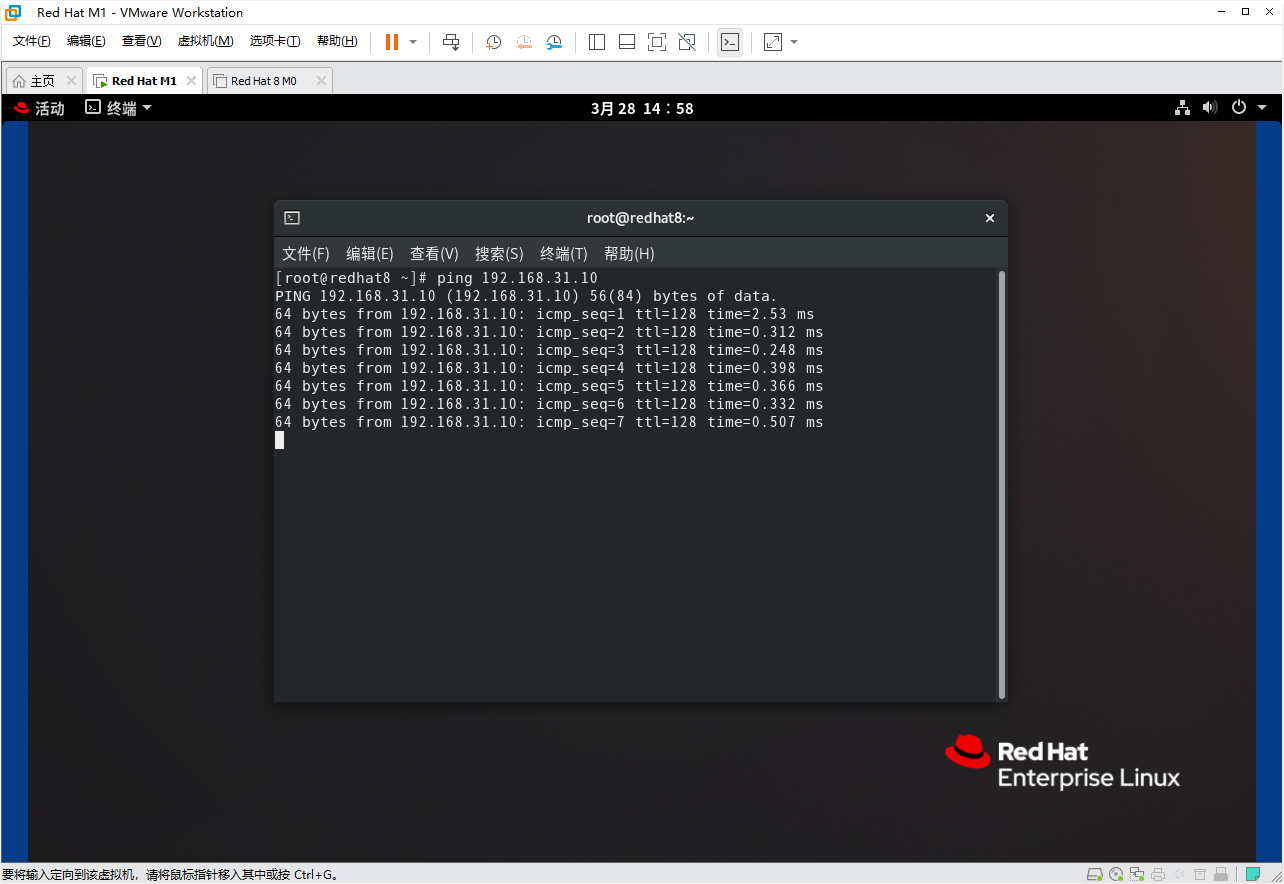Viewport: 1284px width, 884px height.
Task: Revert the virtual machine to its snapshot
Action: coord(524,42)
